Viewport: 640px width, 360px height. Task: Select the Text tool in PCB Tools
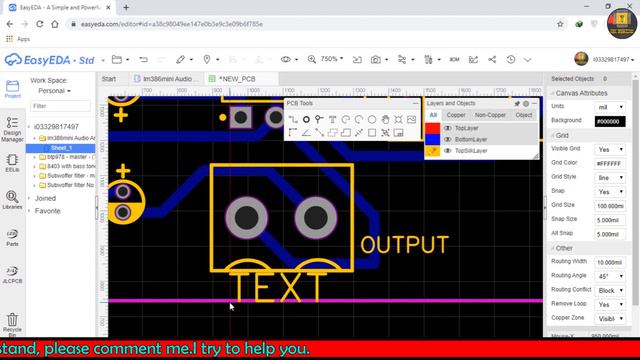[x=332, y=120]
